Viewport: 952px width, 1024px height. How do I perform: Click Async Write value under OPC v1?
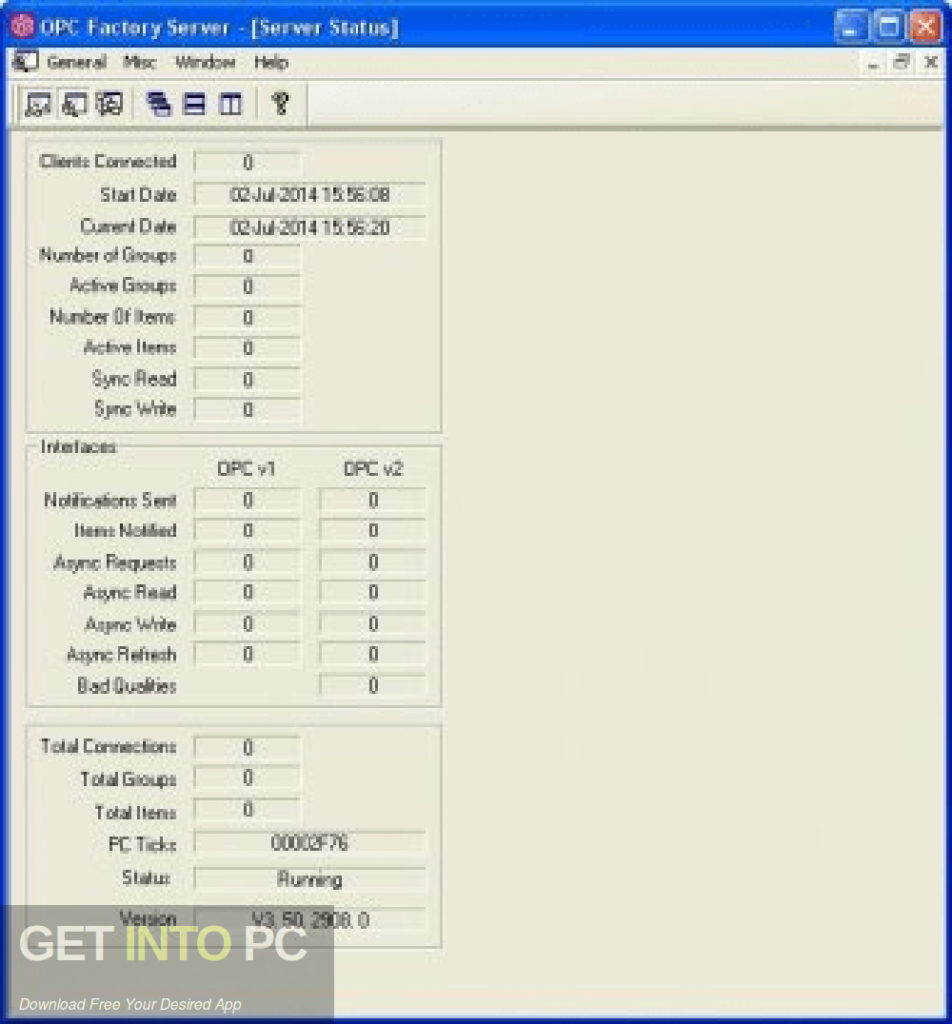coord(247,624)
